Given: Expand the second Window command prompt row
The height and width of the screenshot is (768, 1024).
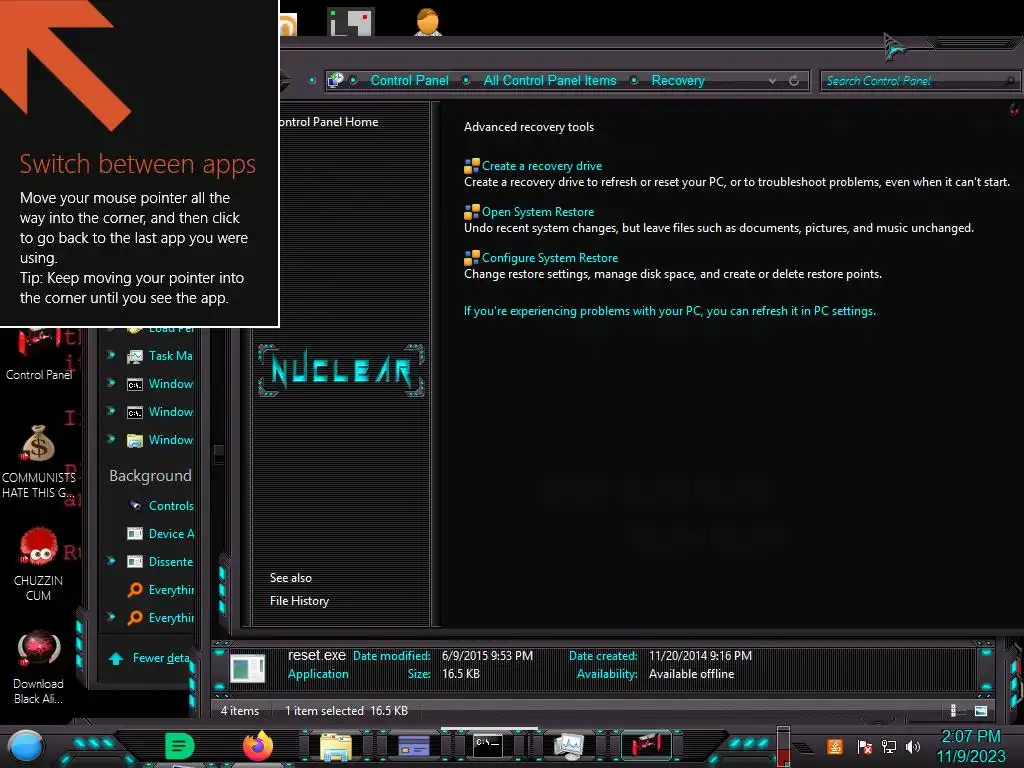Looking at the screenshot, I should [111, 411].
